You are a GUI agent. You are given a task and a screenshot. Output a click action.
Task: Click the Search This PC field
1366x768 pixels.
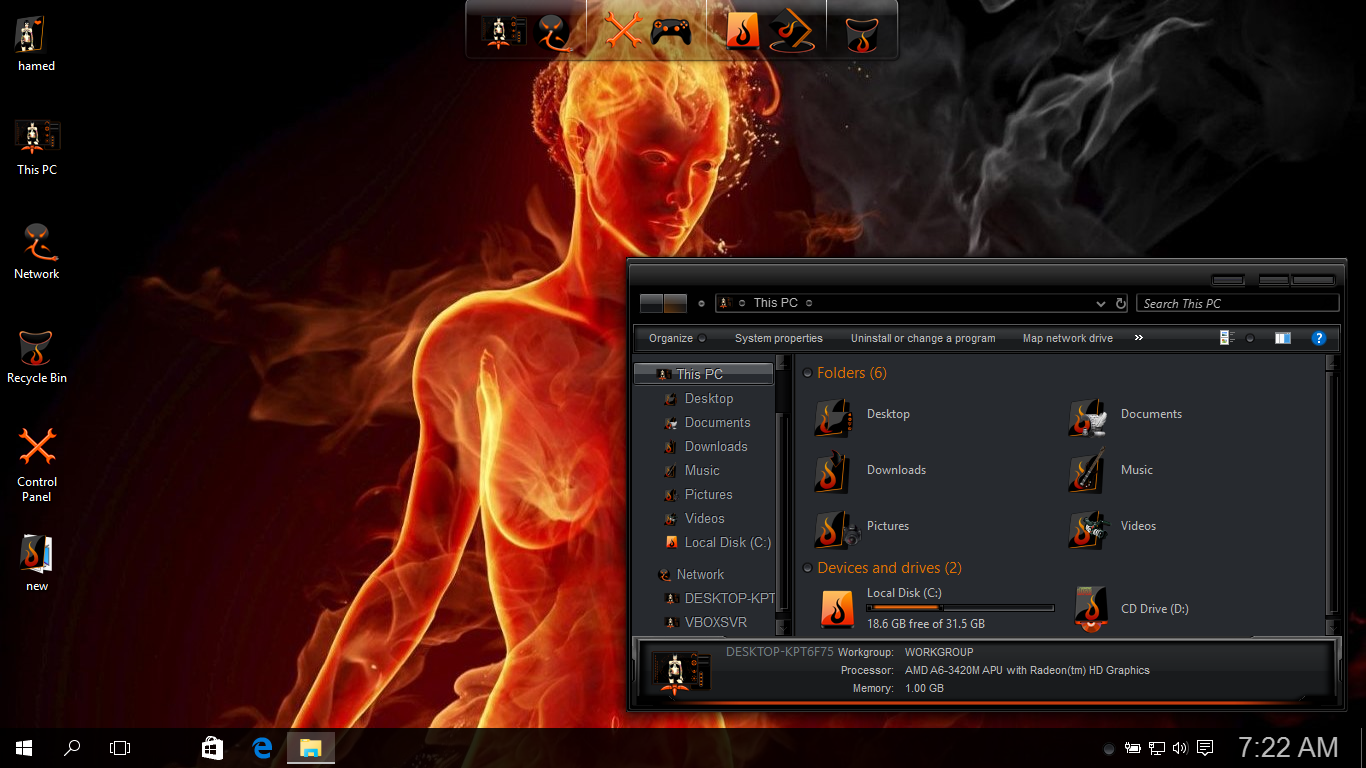pyautogui.click(x=1236, y=303)
